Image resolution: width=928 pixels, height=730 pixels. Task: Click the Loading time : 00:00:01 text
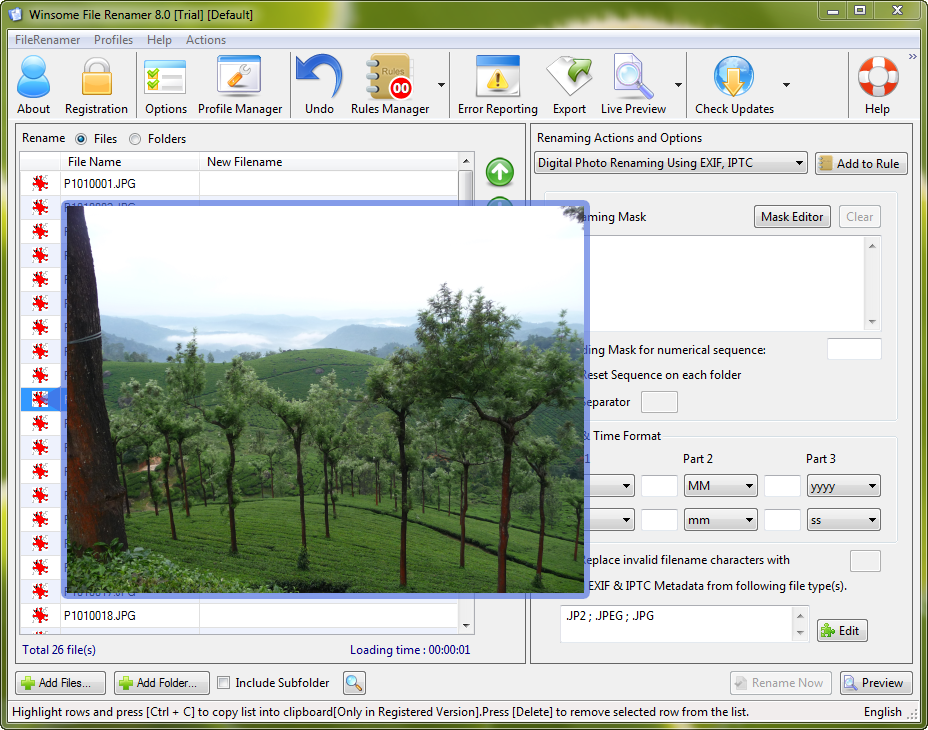[410, 649]
